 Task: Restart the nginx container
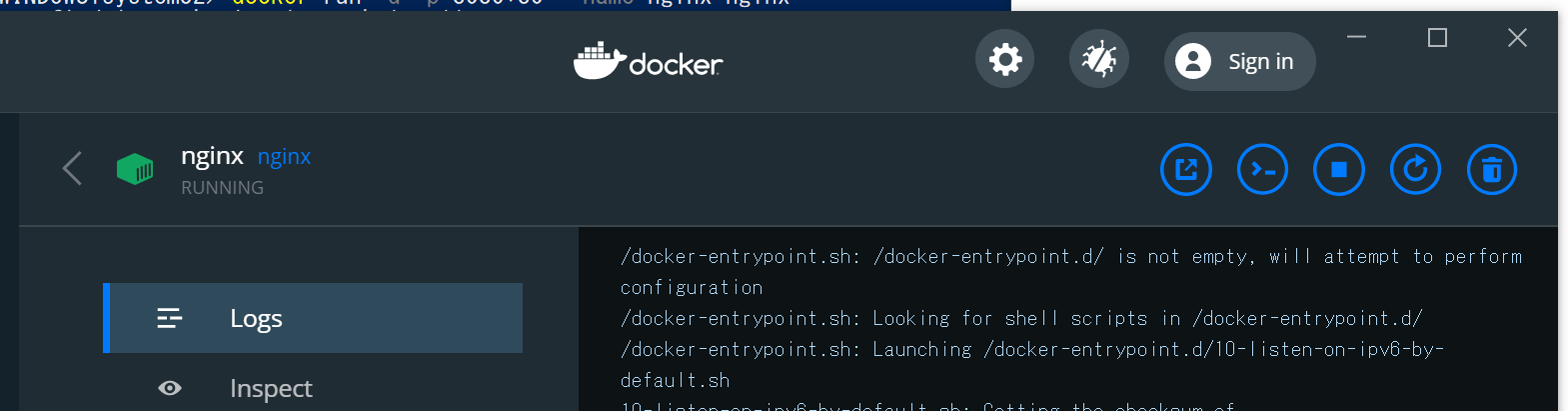pos(1415,170)
